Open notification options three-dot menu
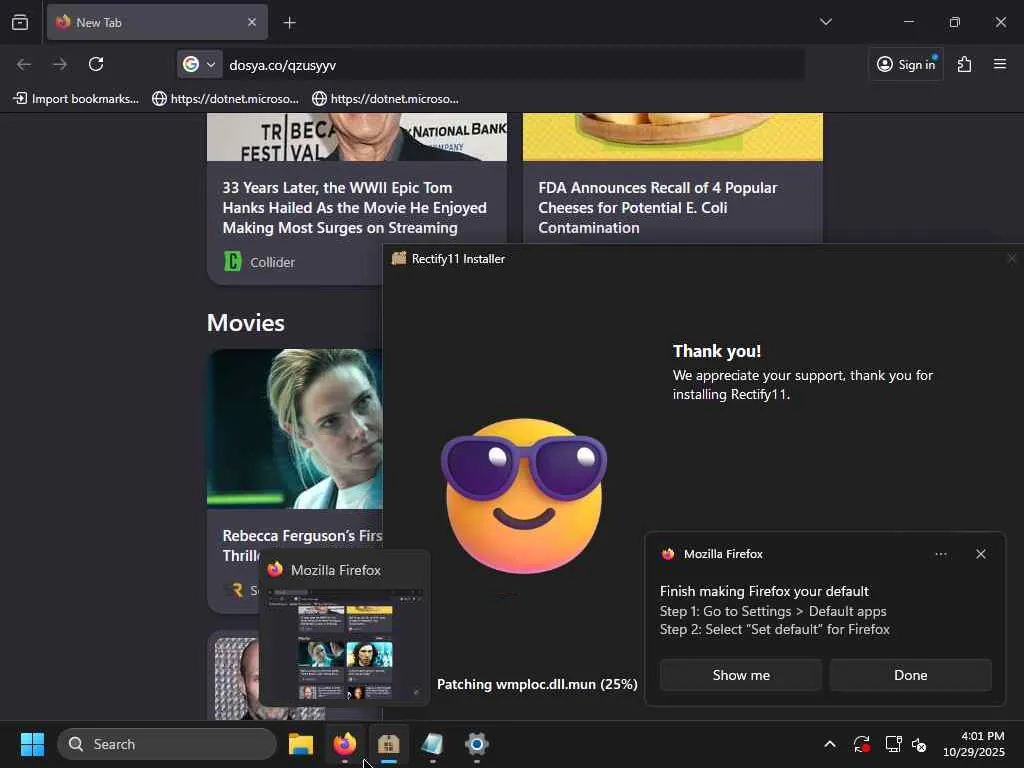Viewport: 1024px width, 768px height. click(940, 554)
